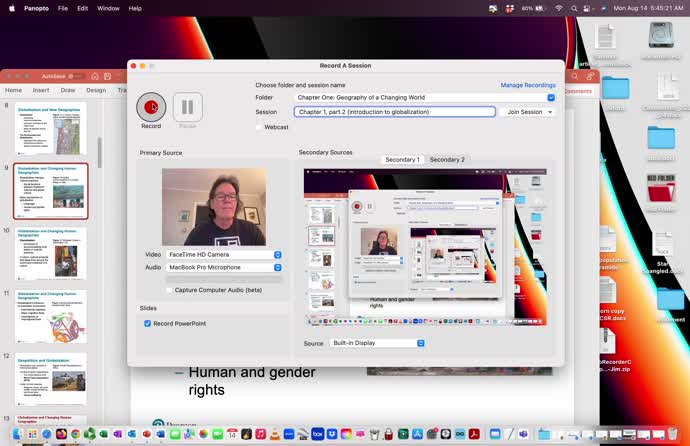690x446 pixels.
Task: Uncheck the Record PowerPoint checkbox
Action: [x=148, y=324]
